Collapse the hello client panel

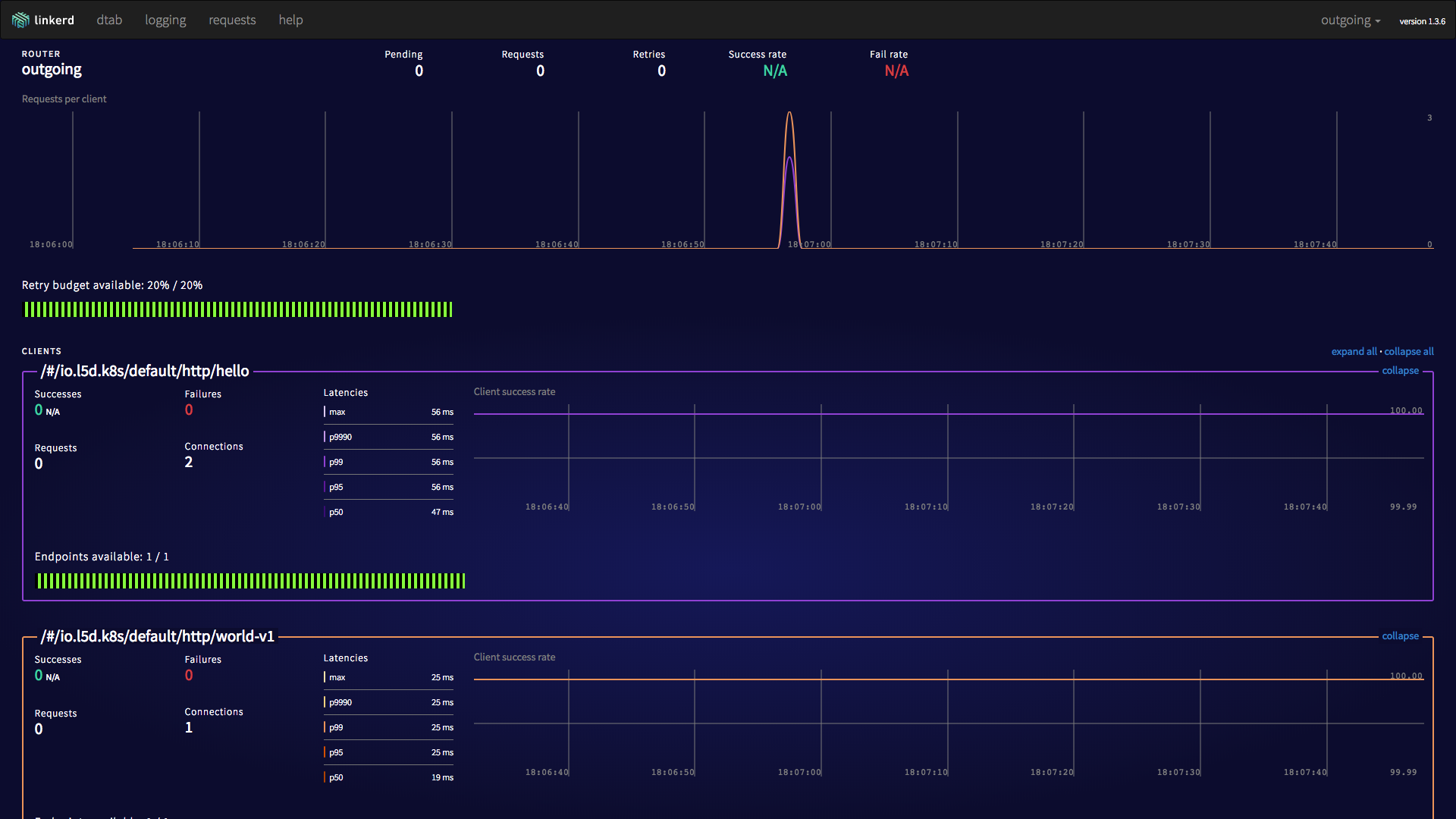coord(1400,370)
